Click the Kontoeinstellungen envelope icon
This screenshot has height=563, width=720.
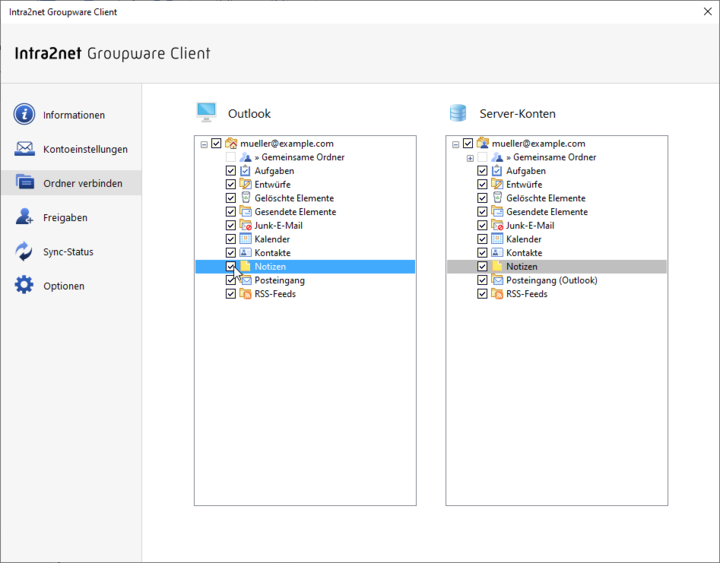(x=24, y=149)
